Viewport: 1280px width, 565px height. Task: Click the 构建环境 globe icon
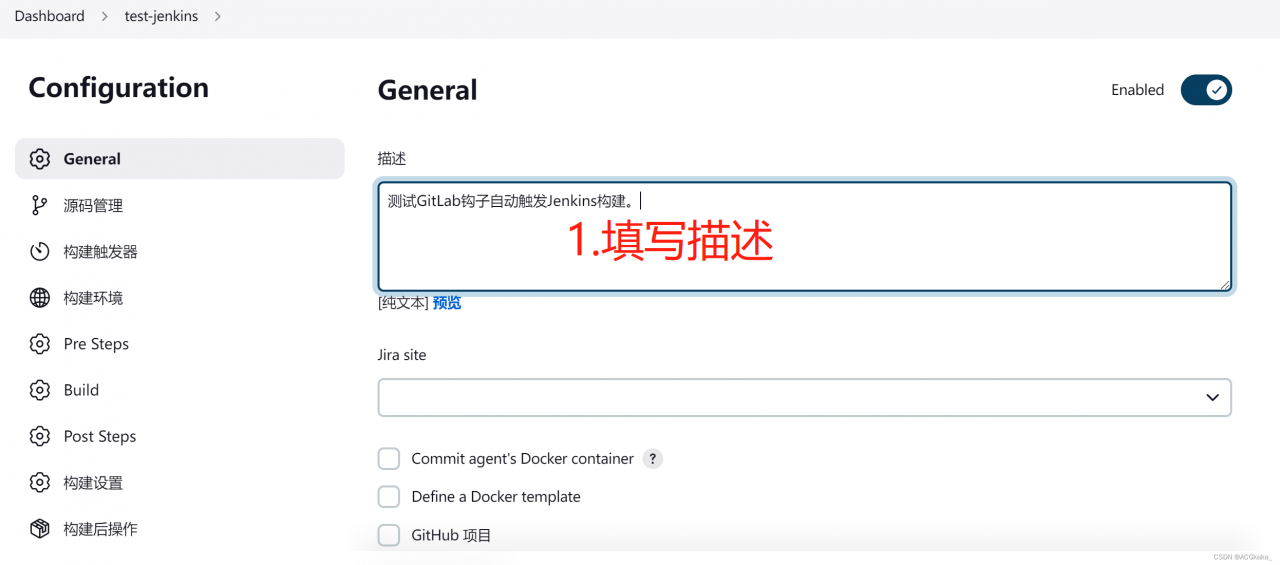coord(40,298)
